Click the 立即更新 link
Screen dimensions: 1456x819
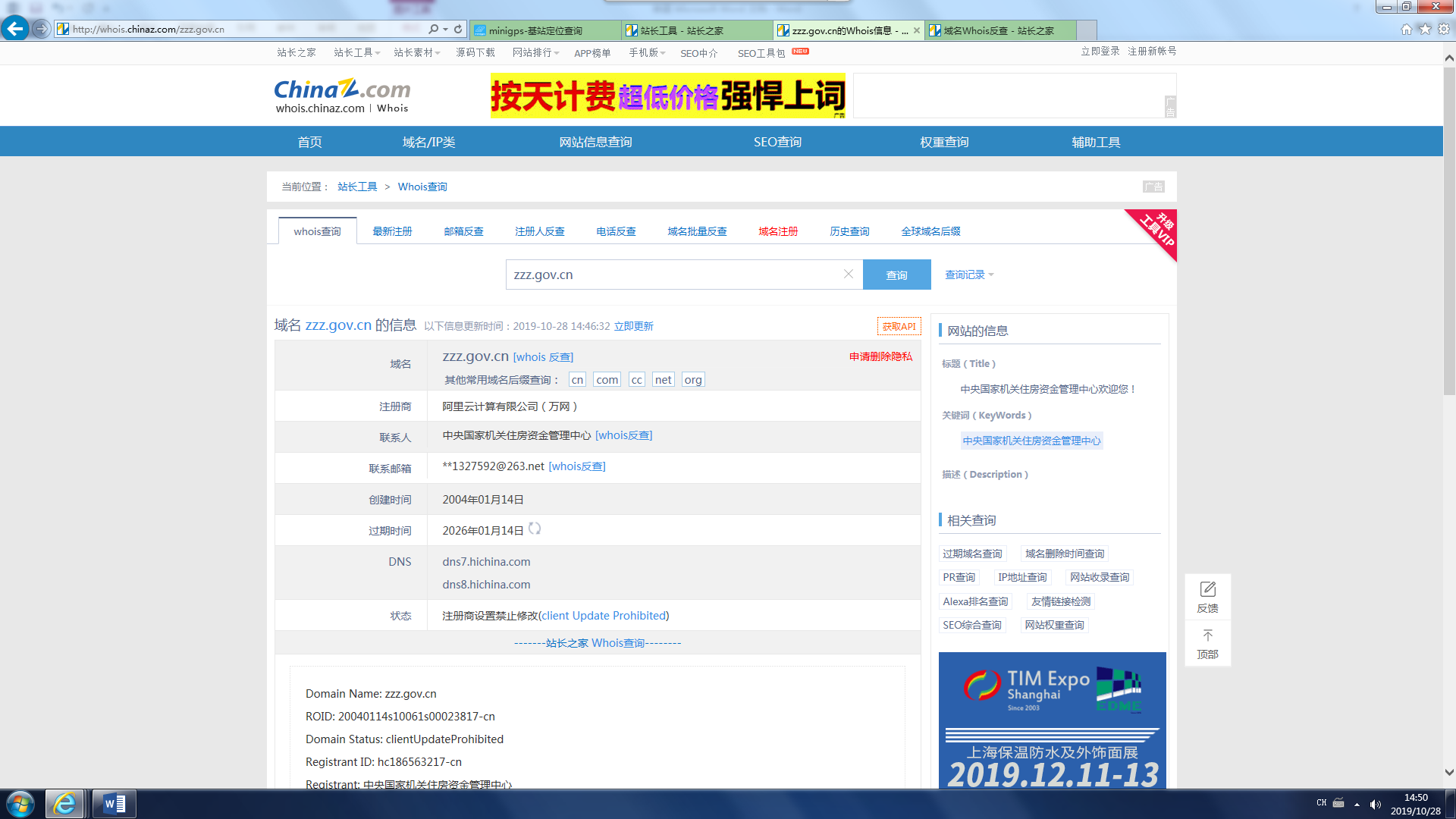[633, 326]
